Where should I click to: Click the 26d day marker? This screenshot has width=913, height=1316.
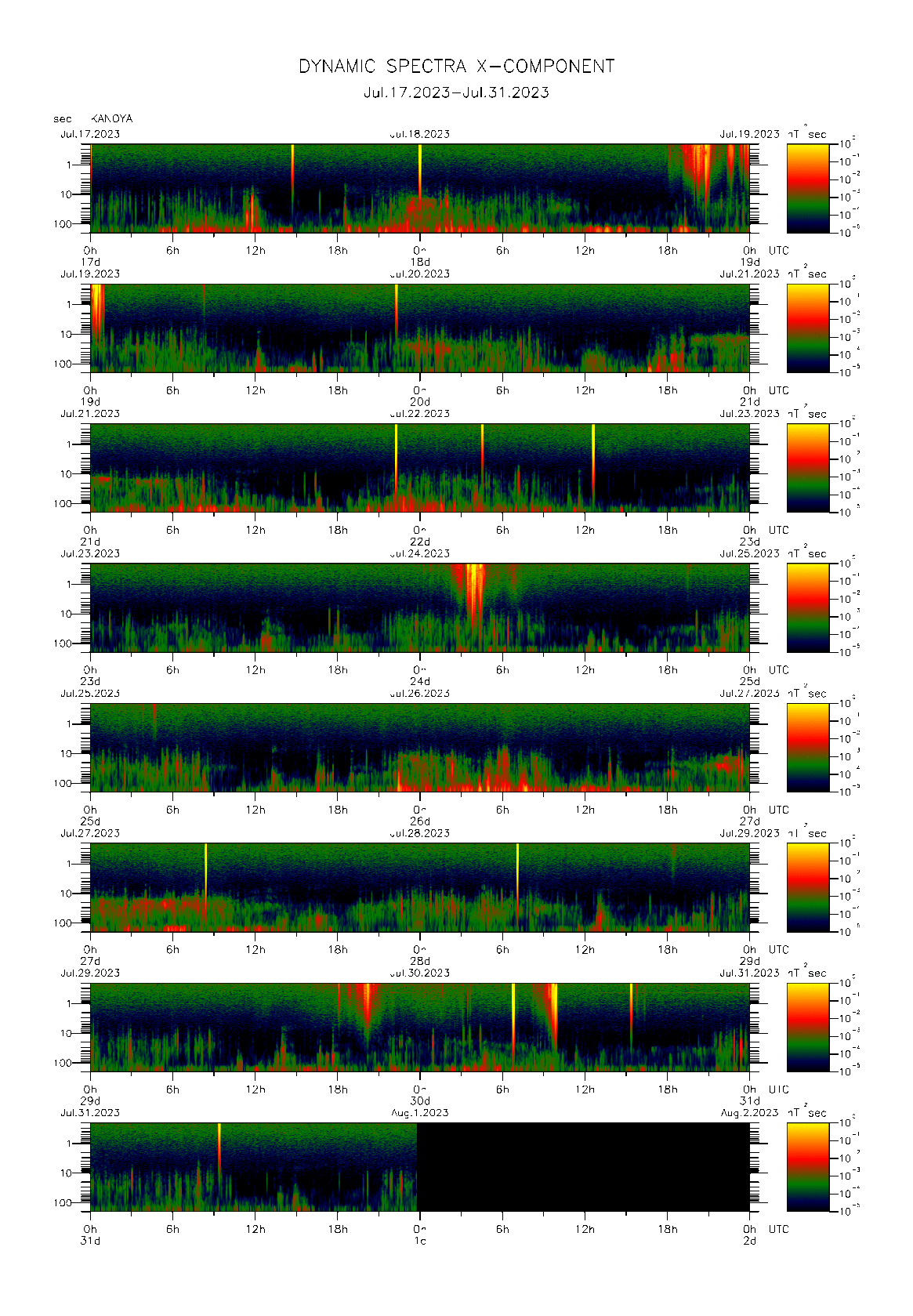420,821
